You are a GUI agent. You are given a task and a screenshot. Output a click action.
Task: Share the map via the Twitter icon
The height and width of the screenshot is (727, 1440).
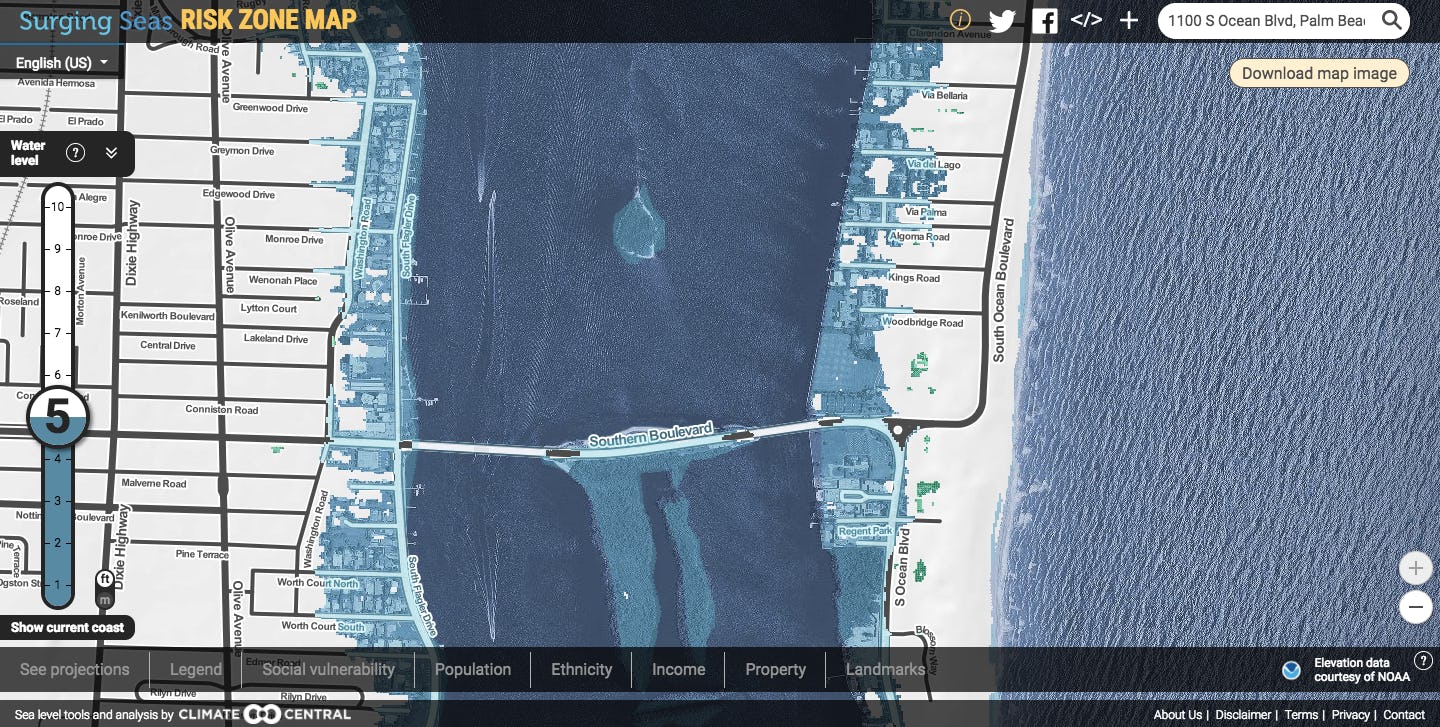(1002, 21)
